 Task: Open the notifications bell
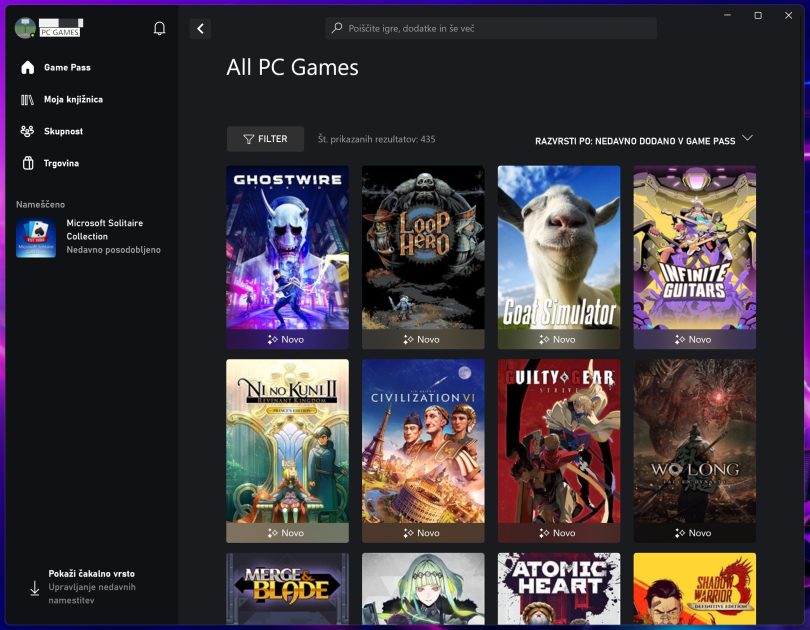click(x=160, y=28)
